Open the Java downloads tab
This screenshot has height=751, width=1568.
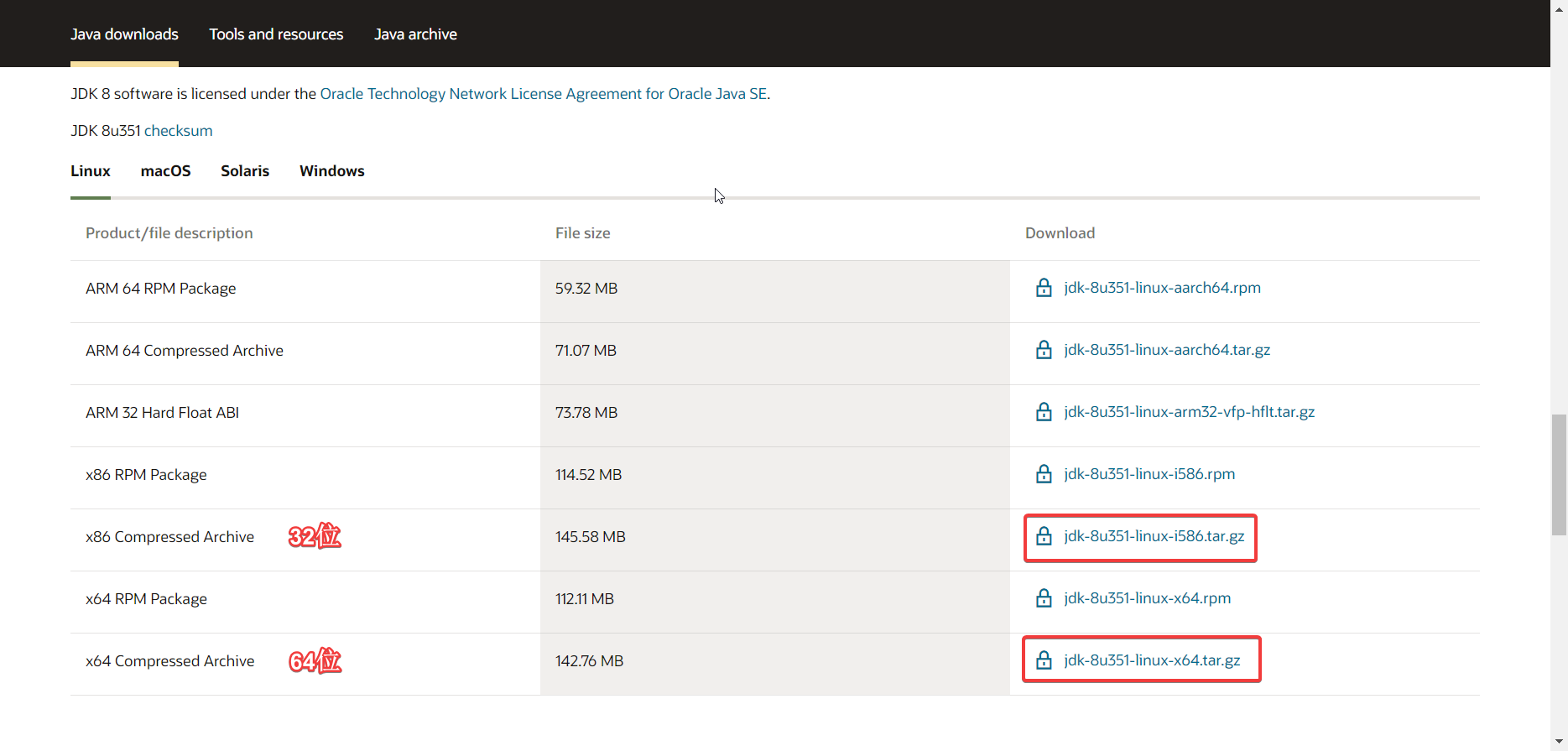[x=124, y=34]
